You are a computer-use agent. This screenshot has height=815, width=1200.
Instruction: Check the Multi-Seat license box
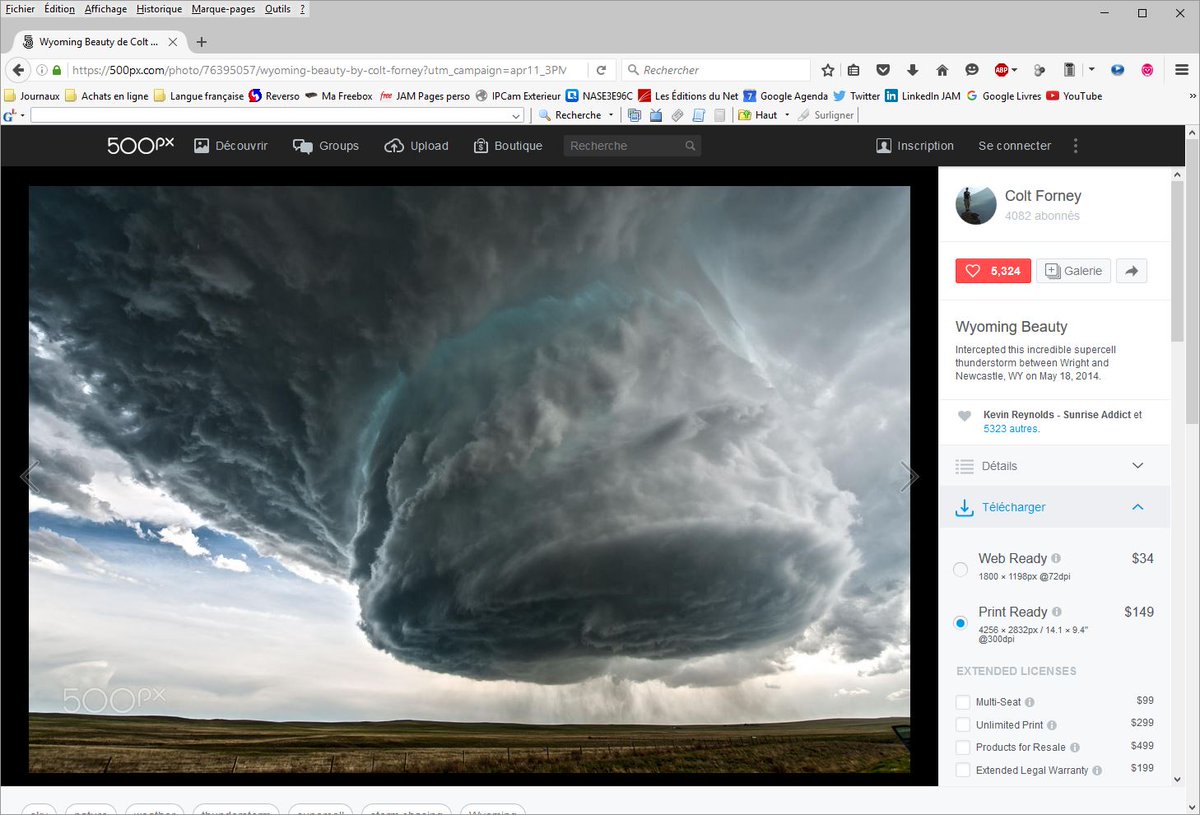click(963, 702)
